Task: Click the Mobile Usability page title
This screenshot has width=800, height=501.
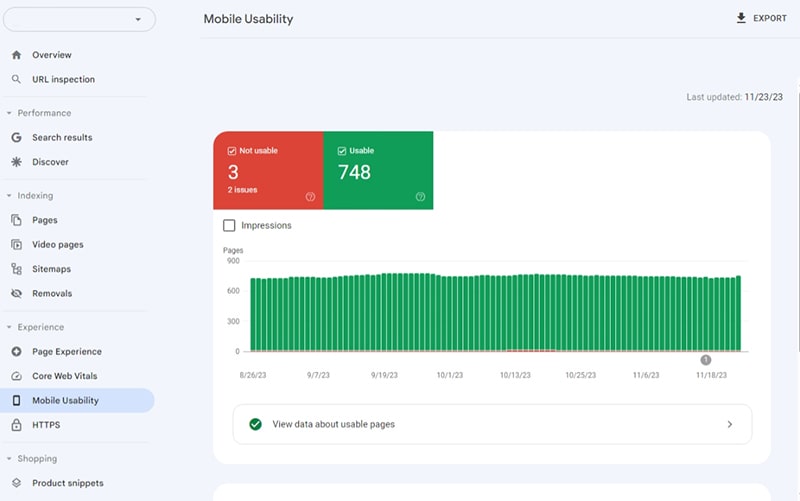Action: click(248, 19)
